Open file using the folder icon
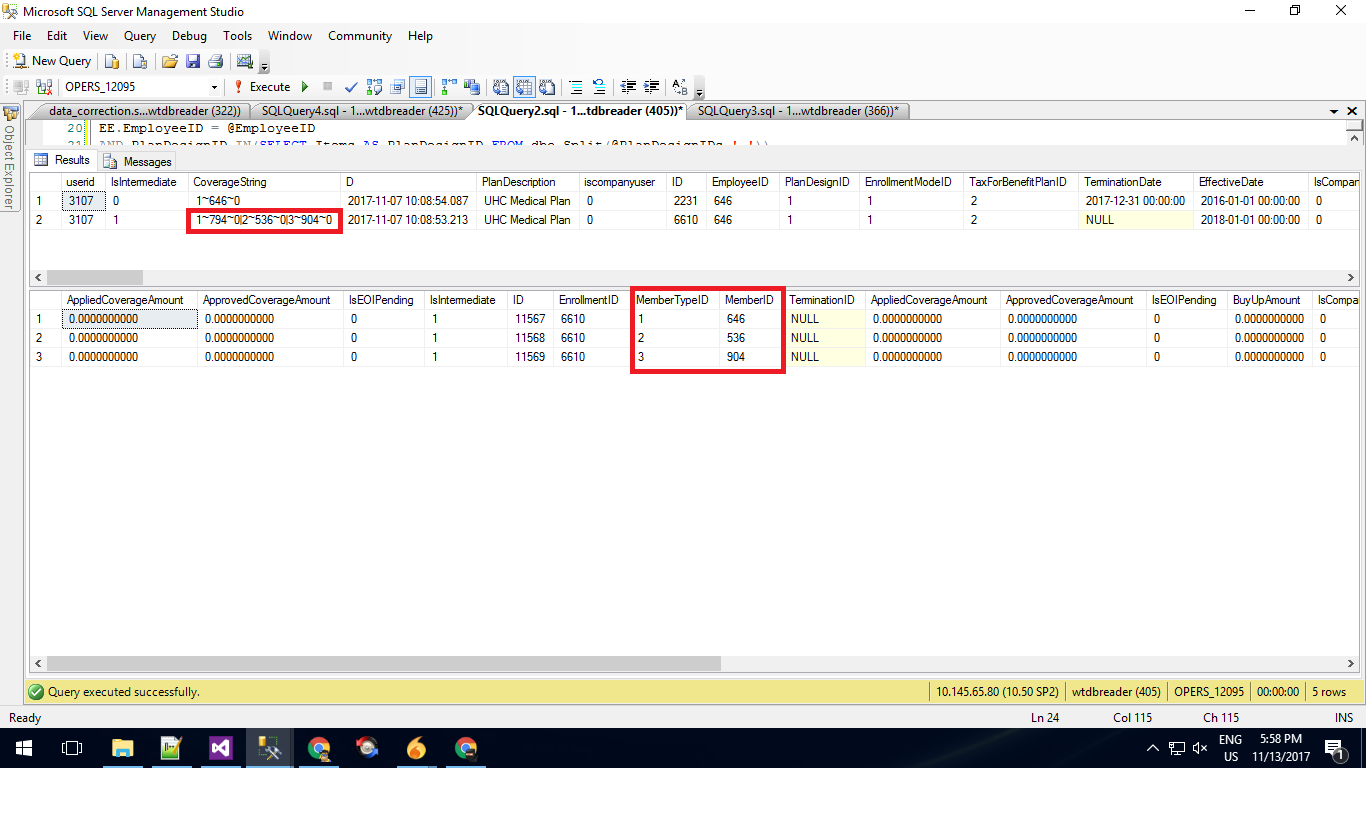1366x827 pixels. click(170, 61)
